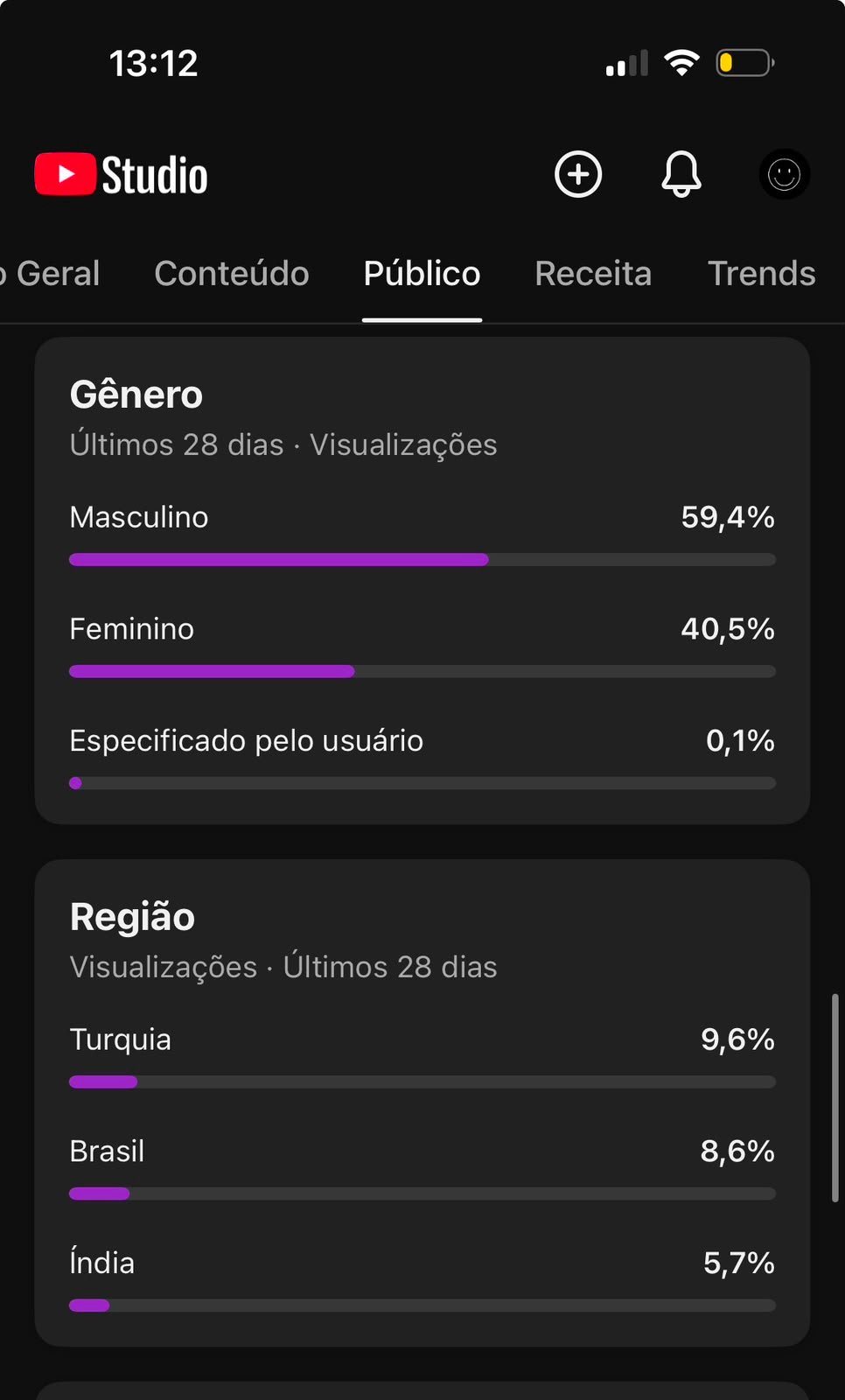
Task: Open the Receita tab
Action: click(x=593, y=273)
